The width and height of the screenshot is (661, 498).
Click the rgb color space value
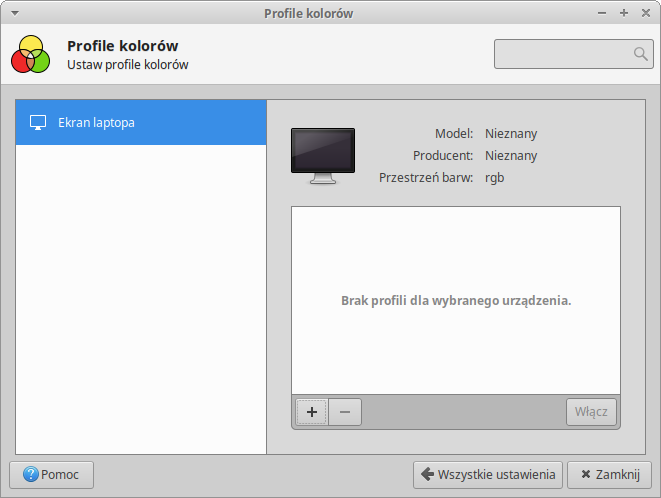click(x=494, y=178)
